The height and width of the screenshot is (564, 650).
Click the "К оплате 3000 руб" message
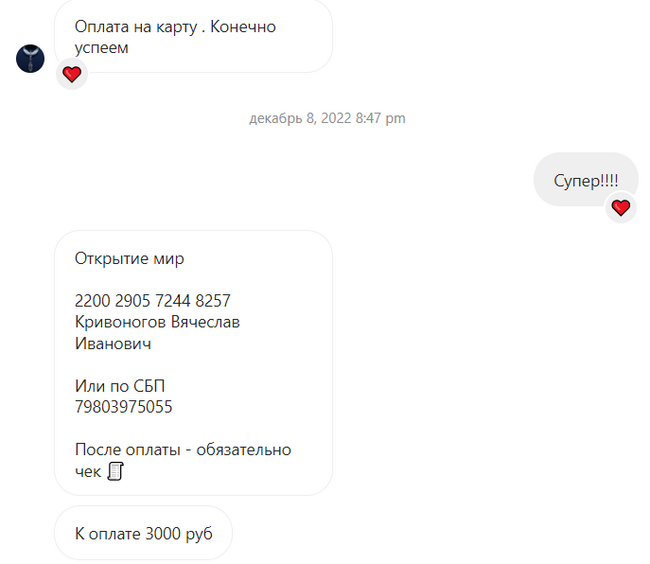click(x=143, y=533)
